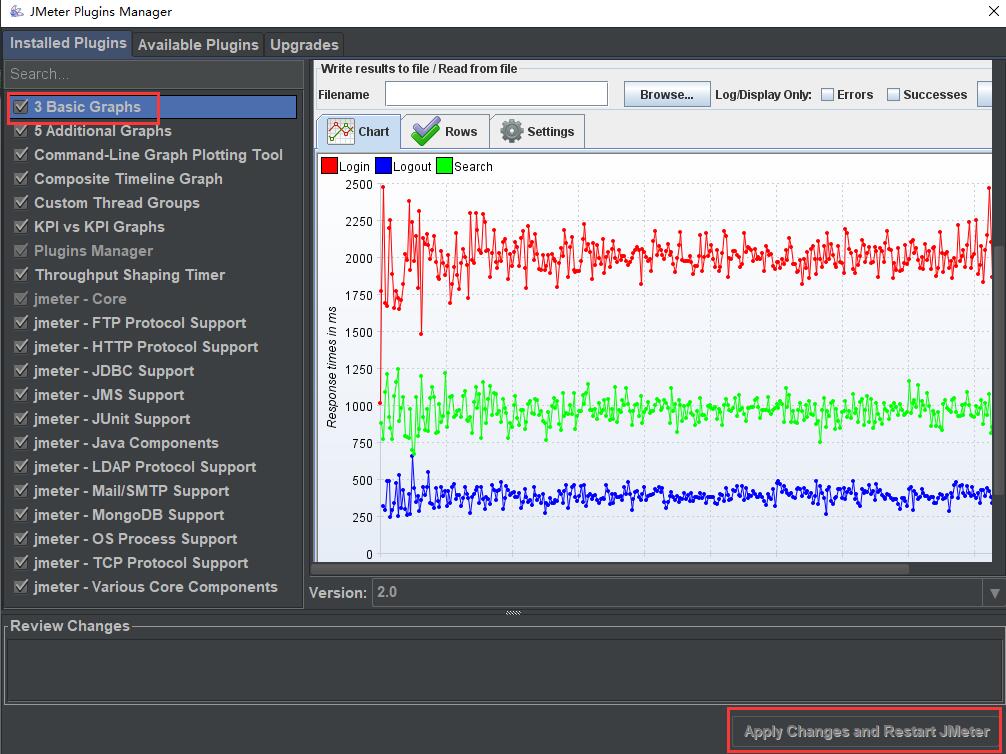Screen dimensions: 1006x754
Task: Uncheck jmeter - MongoDB Support checkbox
Action: (x=21, y=515)
